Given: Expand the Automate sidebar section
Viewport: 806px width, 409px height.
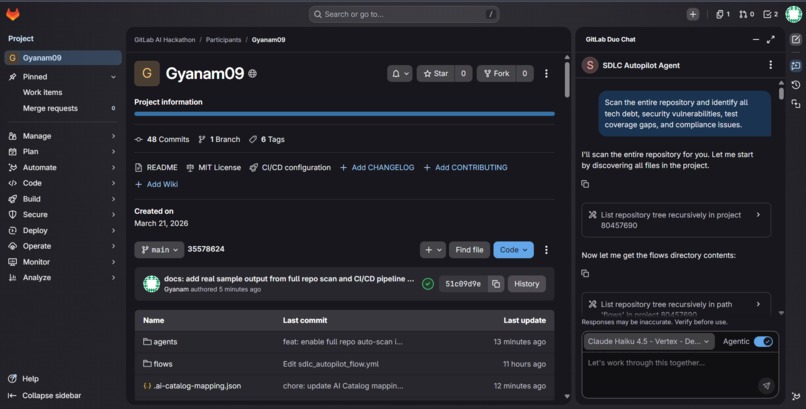Looking at the screenshot, I should coord(63,168).
